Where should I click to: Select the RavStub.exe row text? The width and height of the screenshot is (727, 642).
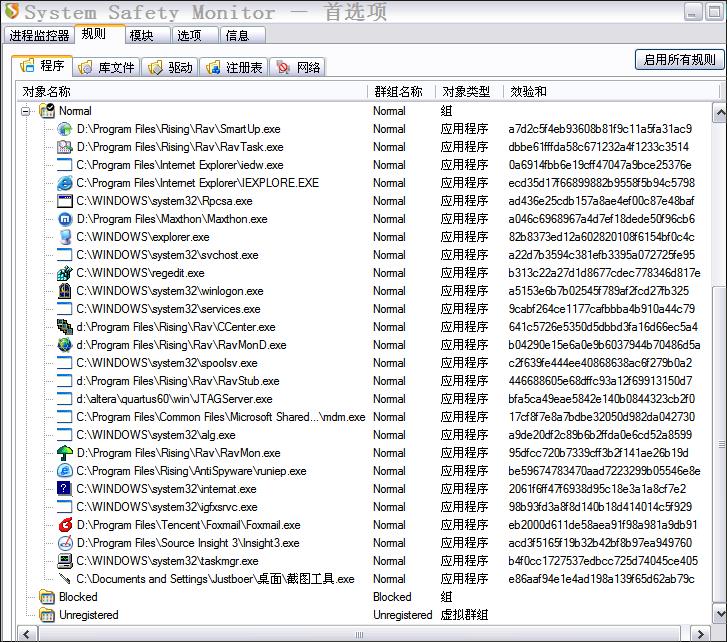178,381
